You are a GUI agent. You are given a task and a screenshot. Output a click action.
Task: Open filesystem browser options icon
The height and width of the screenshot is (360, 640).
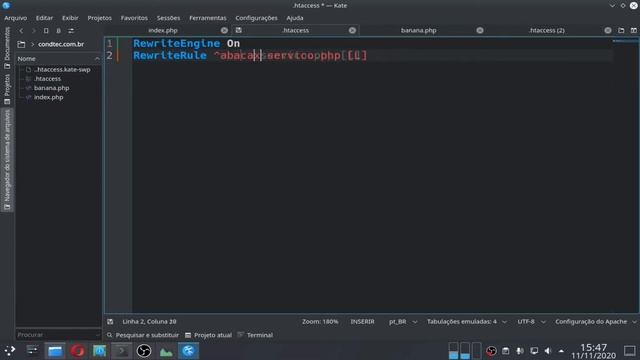click(x=71, y=31)
